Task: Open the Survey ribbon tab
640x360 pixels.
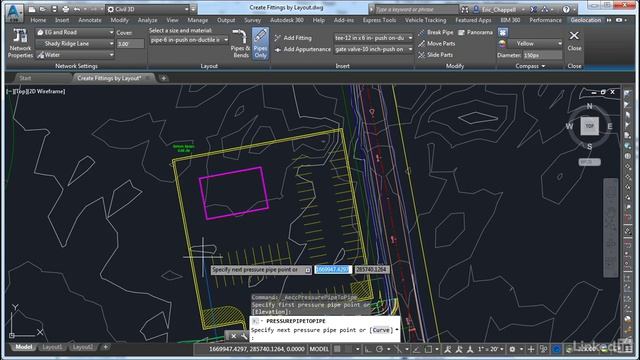Action: pyautogui.click(x=252, y=20)
